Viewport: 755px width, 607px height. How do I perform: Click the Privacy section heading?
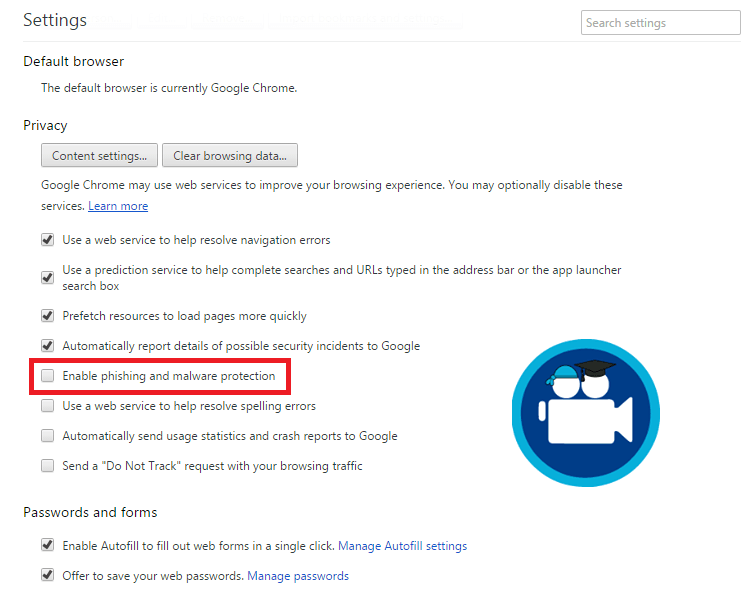coord(45,125)
